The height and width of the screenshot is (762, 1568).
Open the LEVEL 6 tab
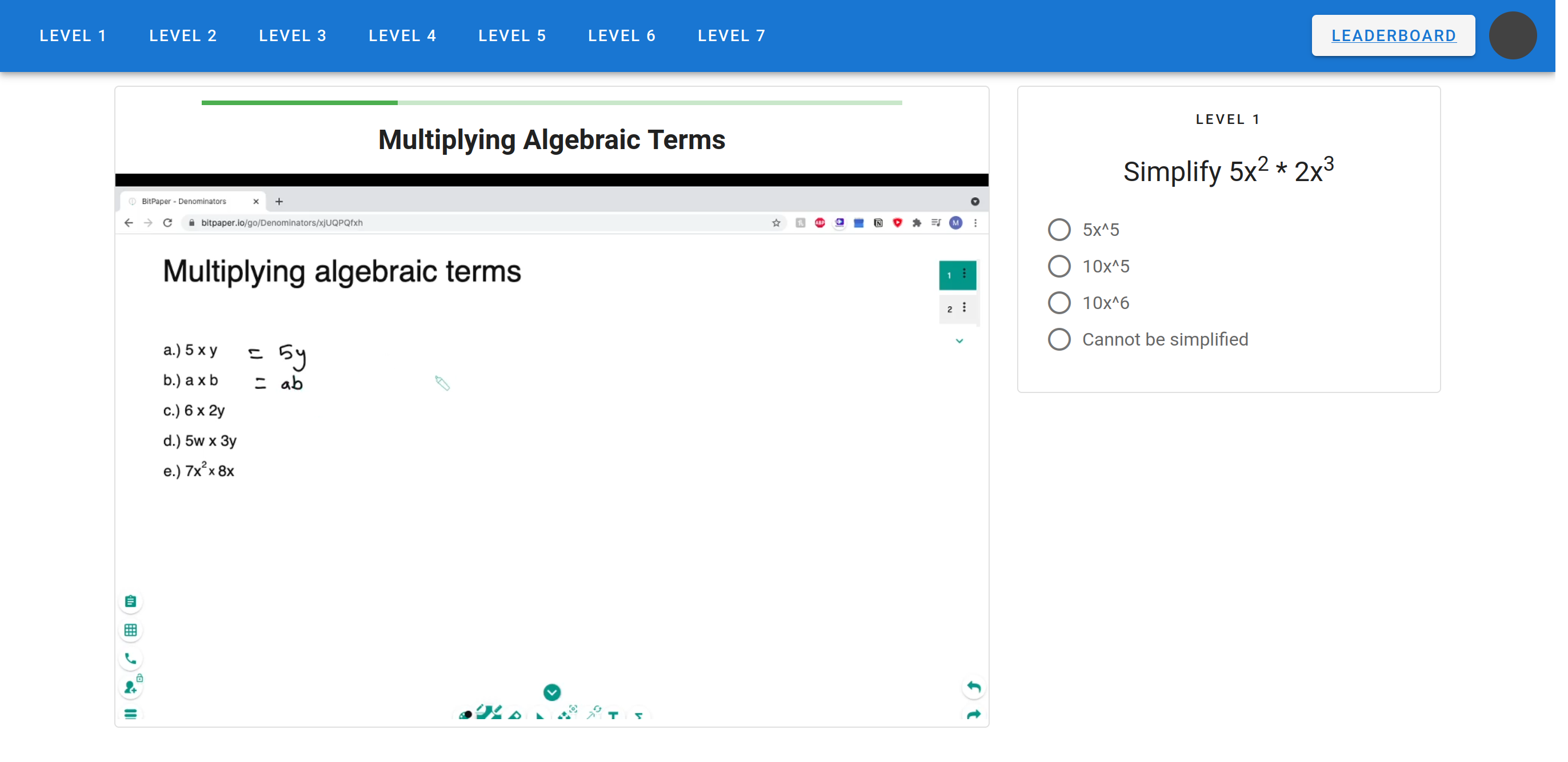click(x=622, y=36)
